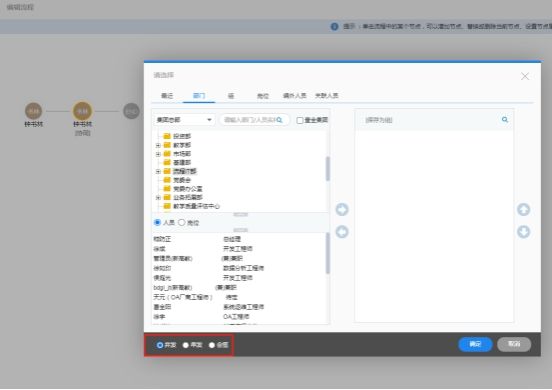Select the 岗位 radio button below the tree
This screenshot has height=390, width=552.
(x=182, y=222)
